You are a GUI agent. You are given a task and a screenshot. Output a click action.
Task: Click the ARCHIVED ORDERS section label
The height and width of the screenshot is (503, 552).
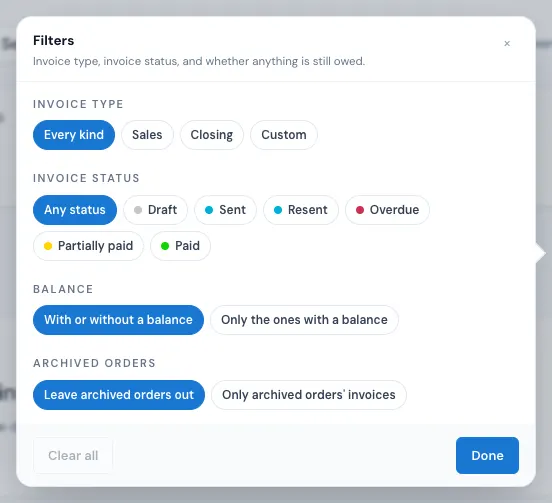(94, 363)
